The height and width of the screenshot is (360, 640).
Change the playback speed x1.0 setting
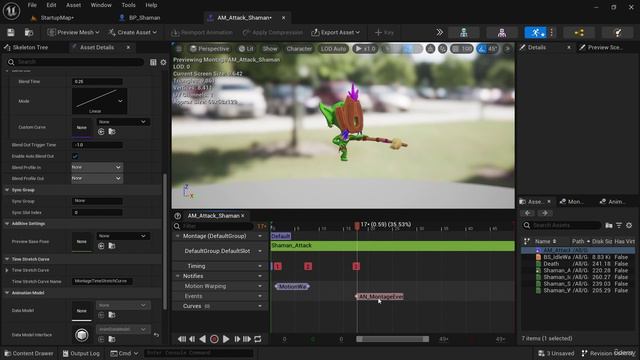365,49
